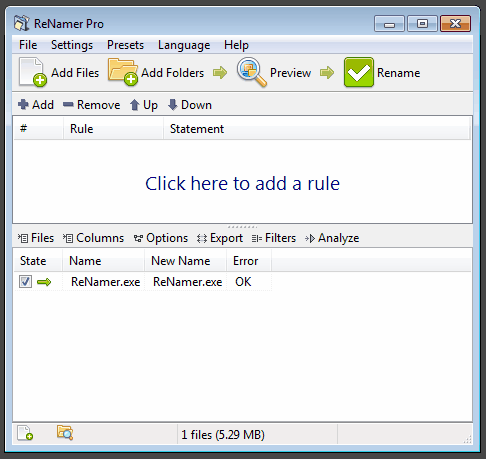Maximize the ReNamer Pro window
This screenshot has width=486, height=459.
[x=422, y=24]
